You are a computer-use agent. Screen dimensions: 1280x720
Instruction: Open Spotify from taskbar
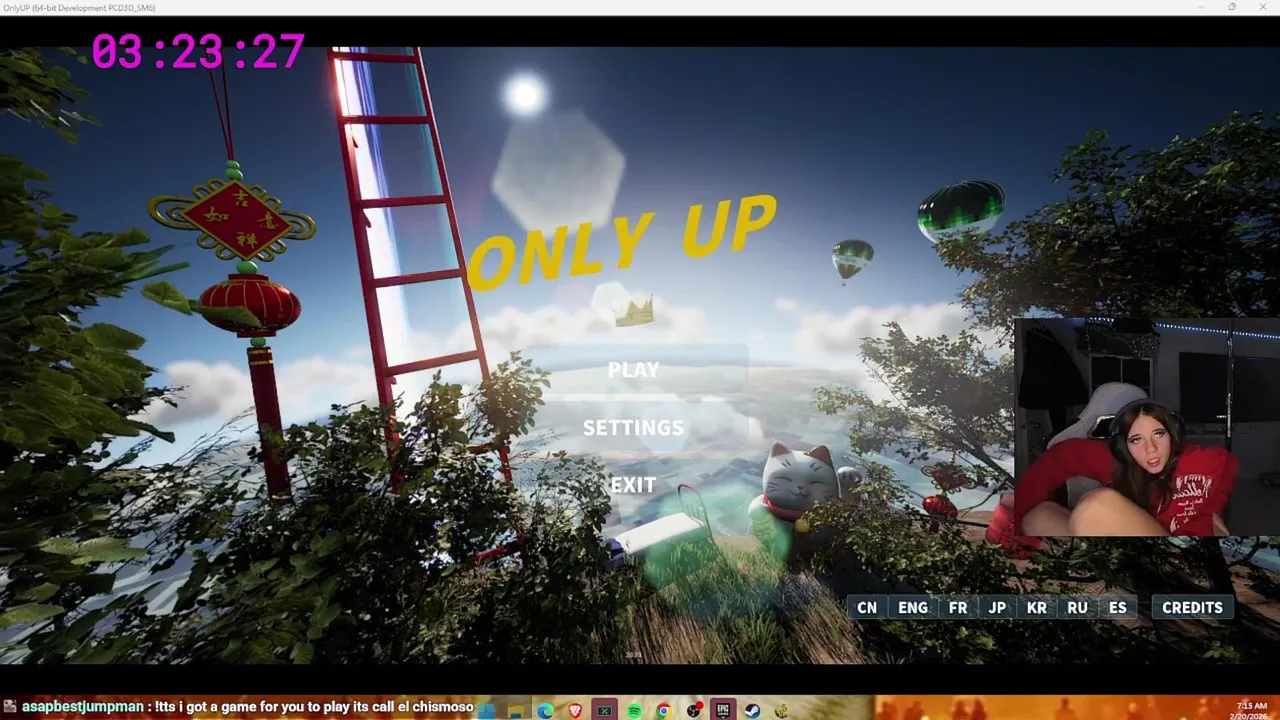(634, 711)
